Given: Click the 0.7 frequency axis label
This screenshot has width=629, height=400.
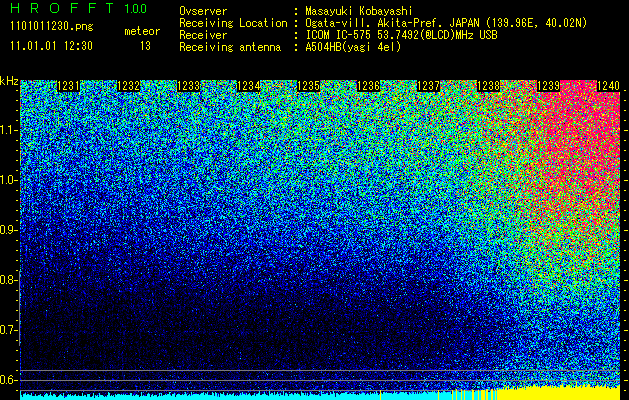Looking at the screenshot, I should coord(7,330).
